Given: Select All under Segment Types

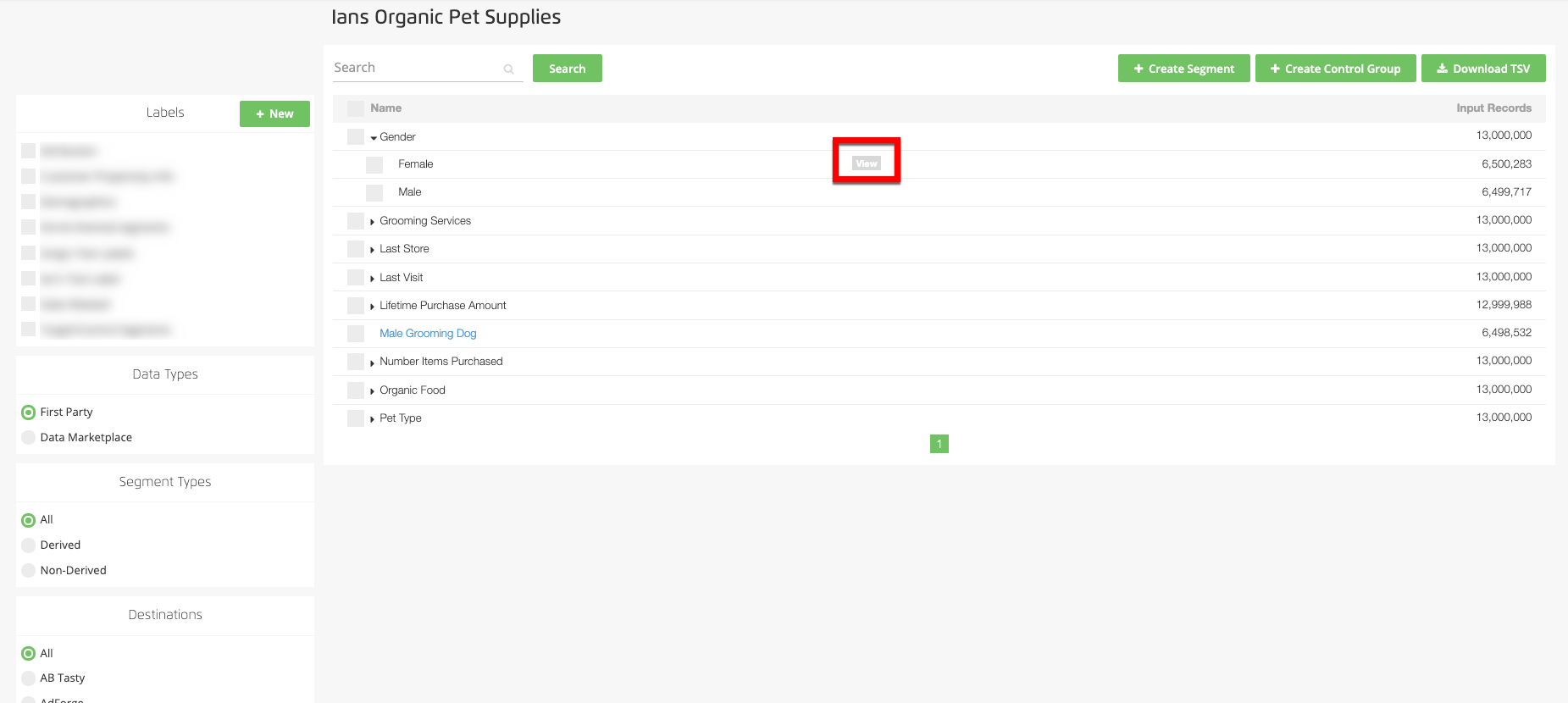Looking at the screenshot, I should (29, 520).
